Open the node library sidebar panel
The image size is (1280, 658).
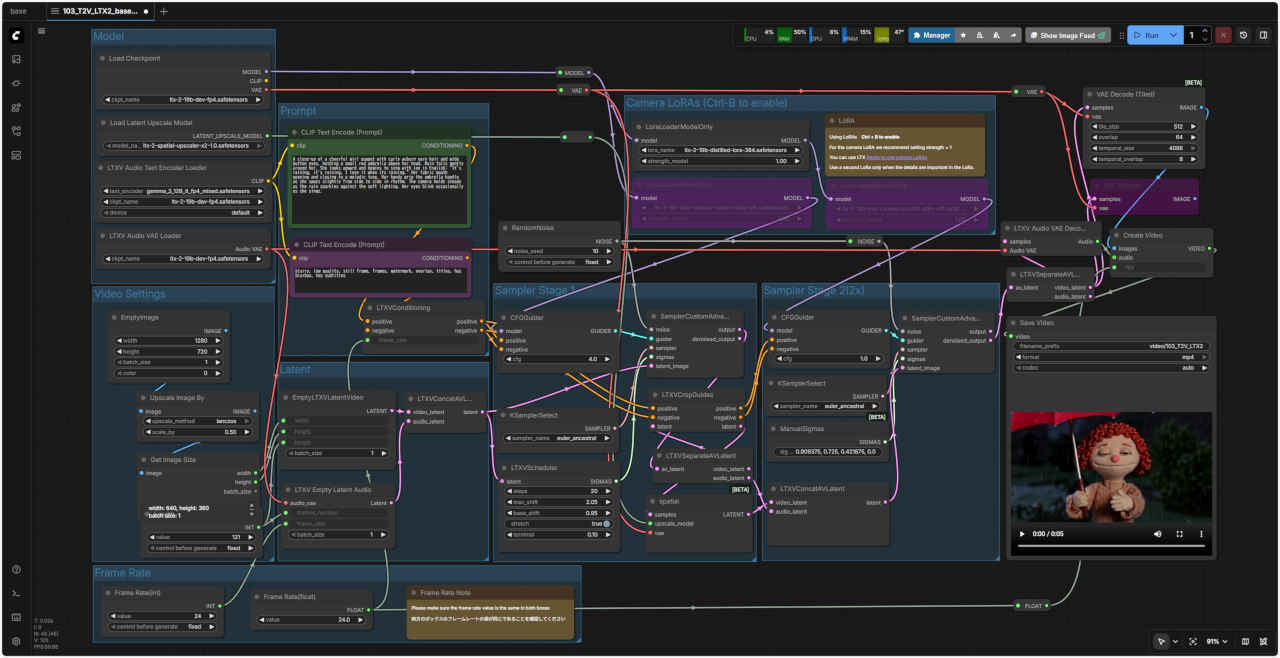(16, 83)
